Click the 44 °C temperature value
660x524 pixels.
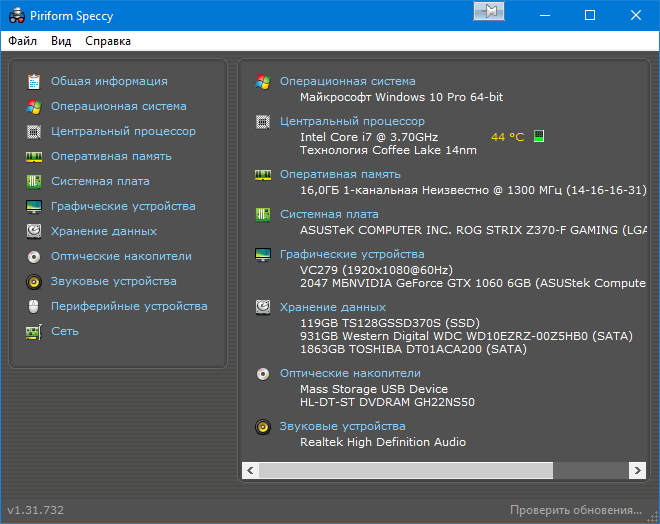click(507, 137)
